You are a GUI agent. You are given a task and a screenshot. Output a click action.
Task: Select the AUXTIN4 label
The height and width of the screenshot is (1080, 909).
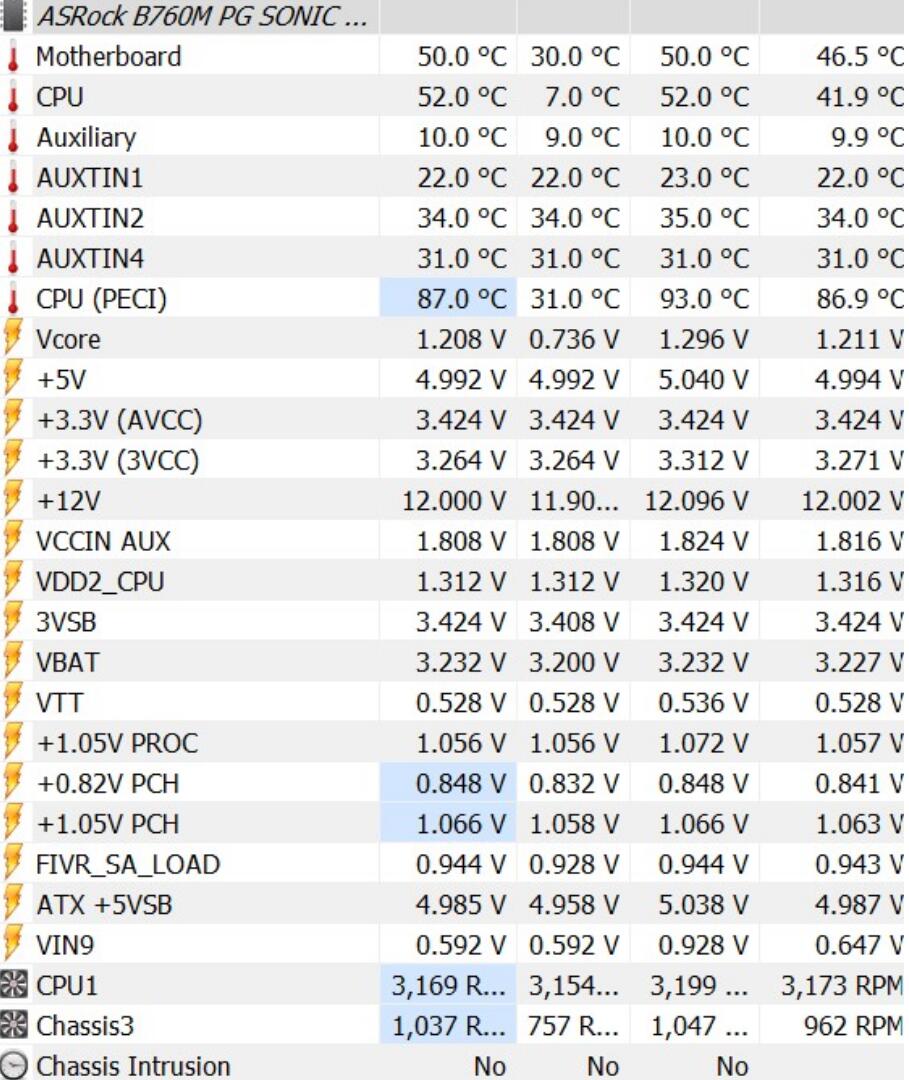[90, 259]
